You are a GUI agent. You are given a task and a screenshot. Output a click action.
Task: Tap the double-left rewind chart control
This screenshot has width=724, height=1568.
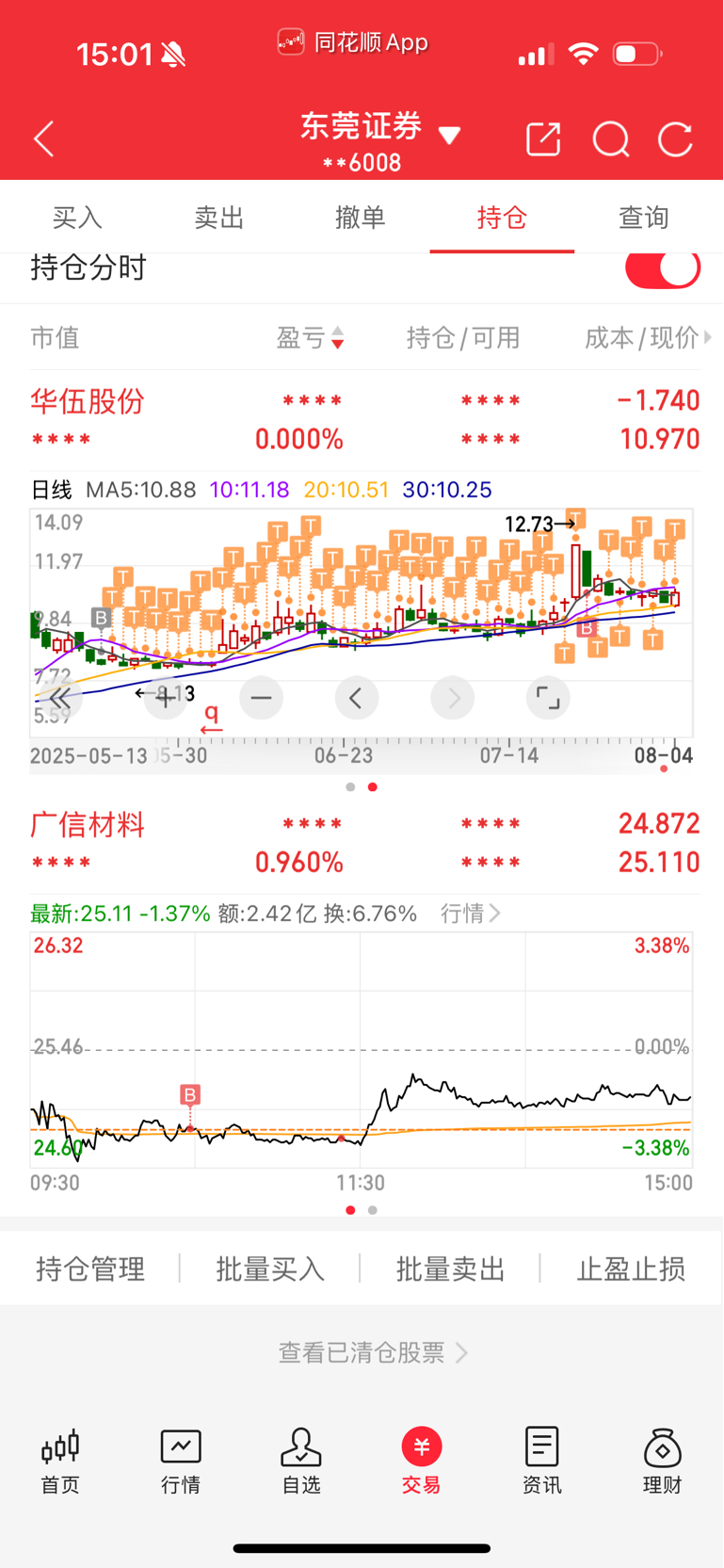pyautogui.click(x=59, y=698)
